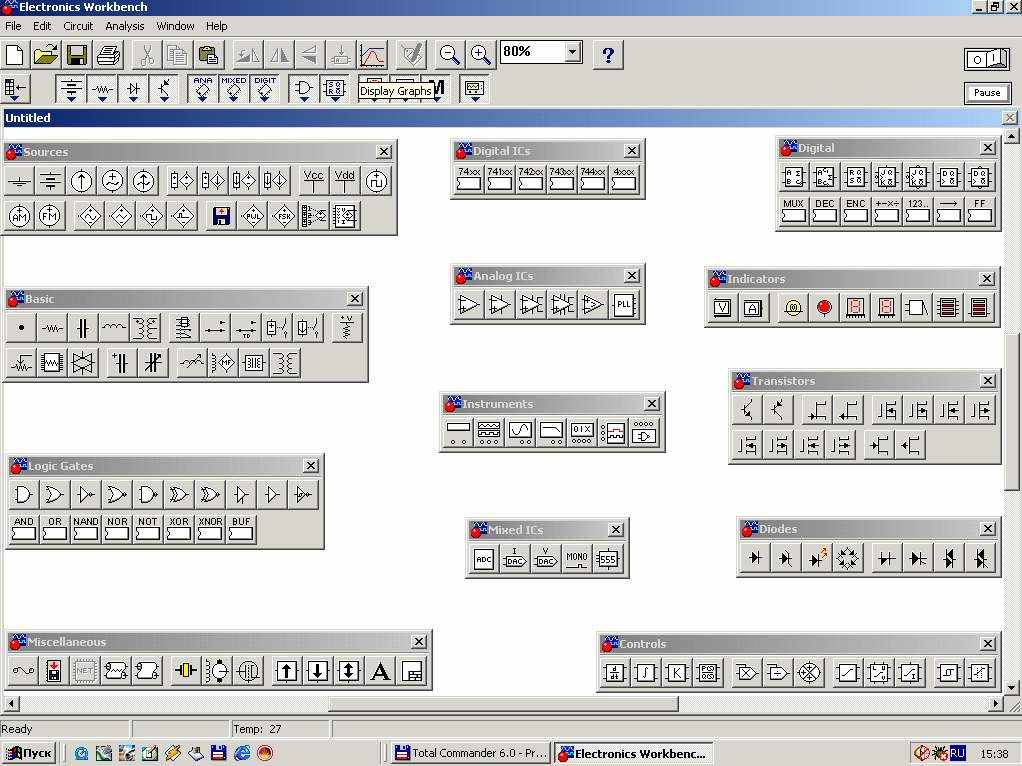
Task: Expand the Logic Gates toolbar button
Action: point(304,89)
